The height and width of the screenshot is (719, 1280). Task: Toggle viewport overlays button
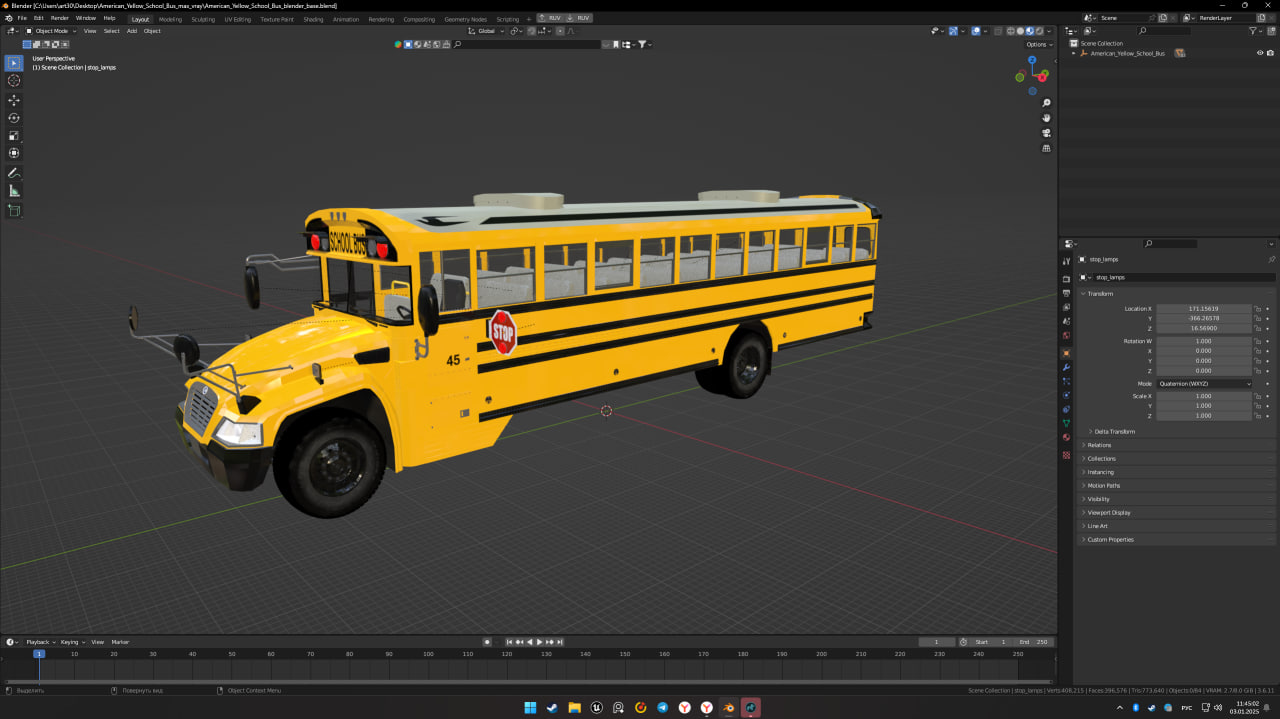pyautogui.click(x=976, y=31)
